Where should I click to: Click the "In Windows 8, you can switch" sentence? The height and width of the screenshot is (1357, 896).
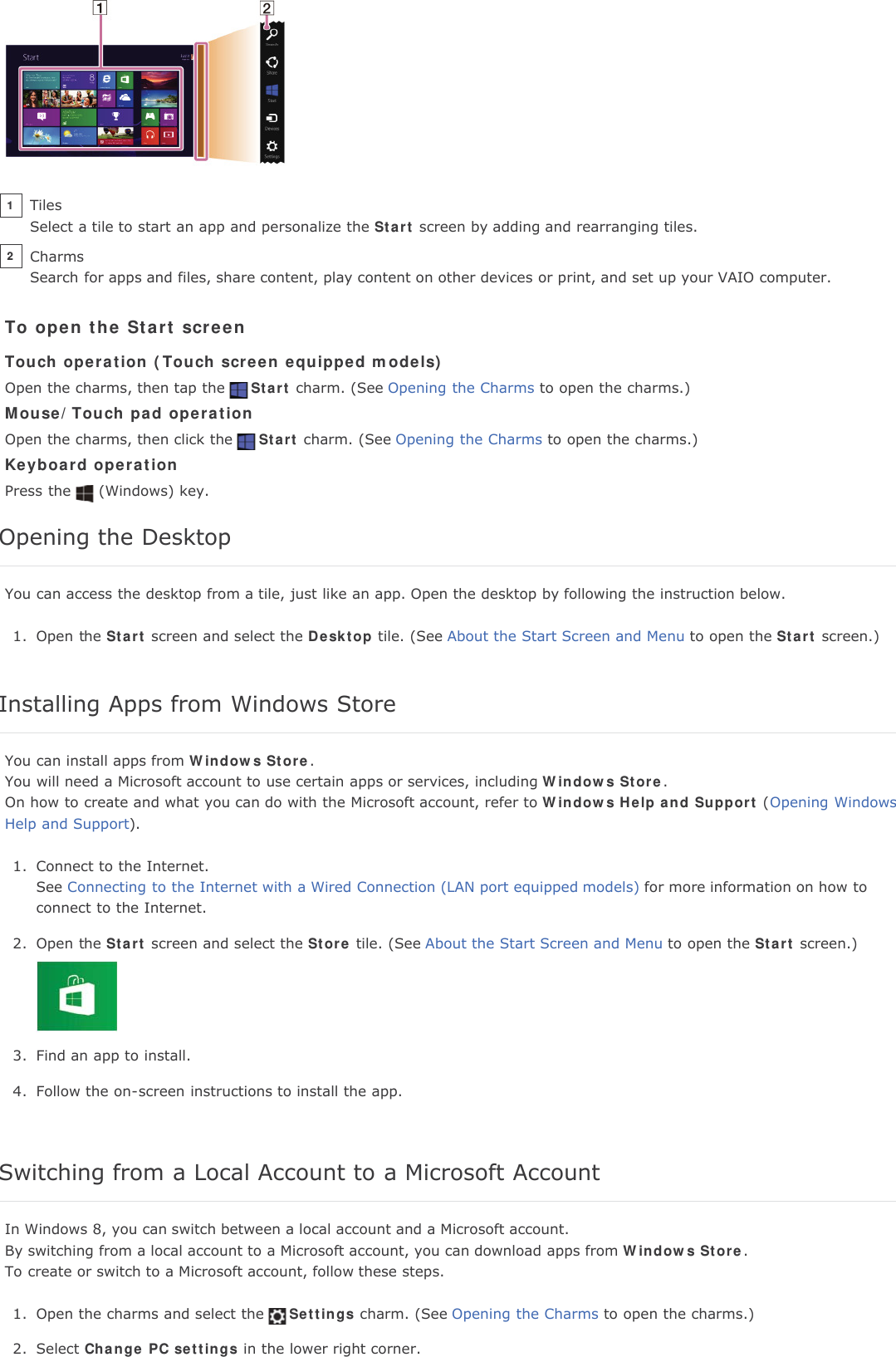tap(286, 1229)
